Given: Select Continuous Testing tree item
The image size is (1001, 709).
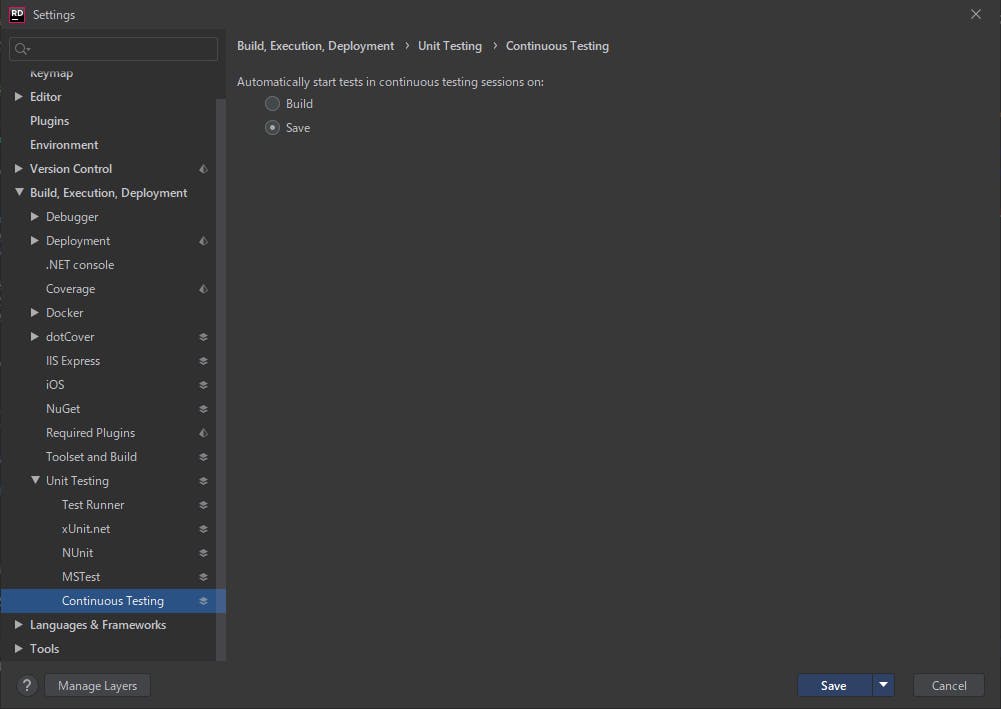Looking at the screenshot, I should click(112, 601).
